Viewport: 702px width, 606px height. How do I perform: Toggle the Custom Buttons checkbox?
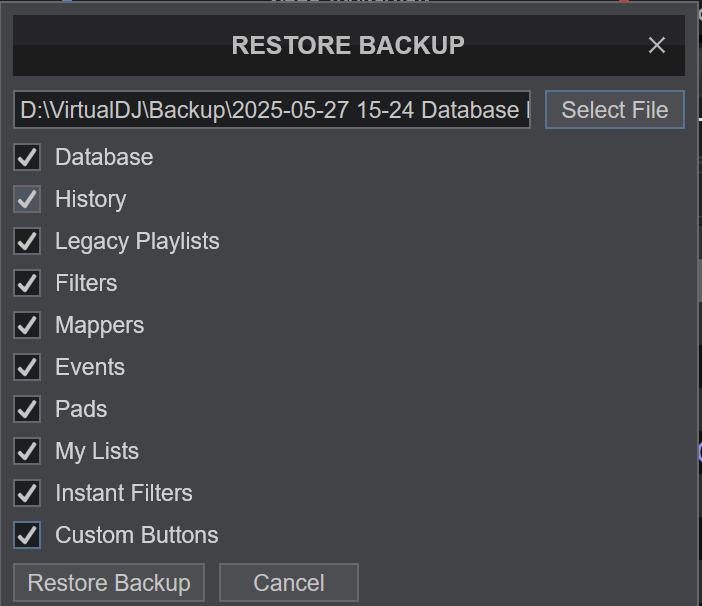coord(27,535)
